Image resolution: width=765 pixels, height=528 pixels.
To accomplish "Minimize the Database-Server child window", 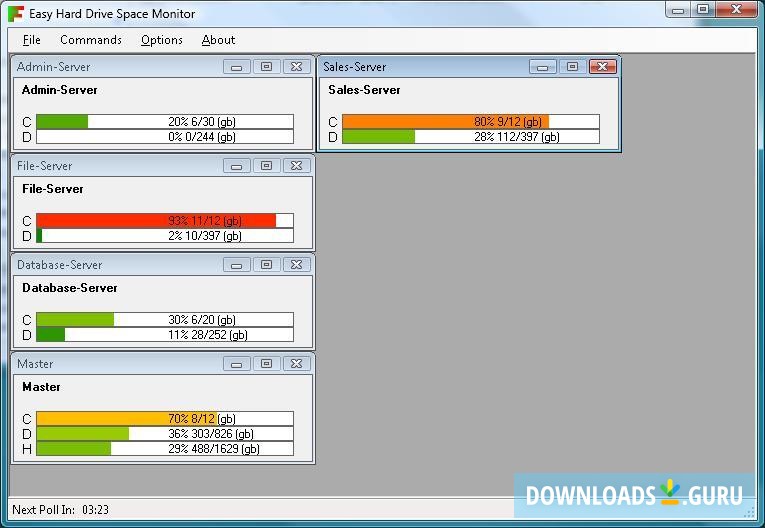I will (x=237, y=265).
